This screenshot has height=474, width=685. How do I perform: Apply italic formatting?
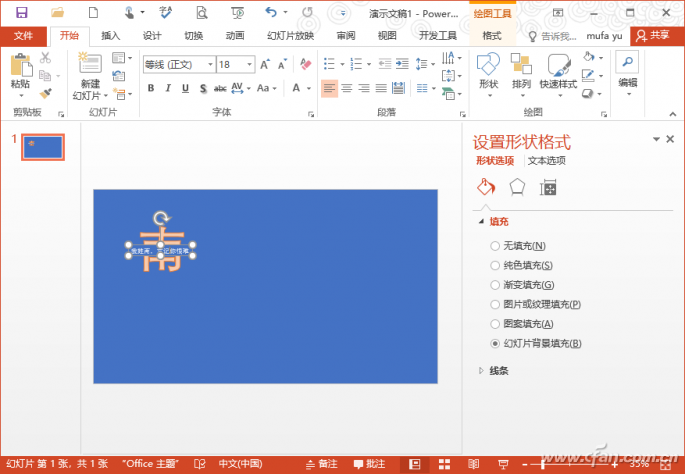coord(168,88)
